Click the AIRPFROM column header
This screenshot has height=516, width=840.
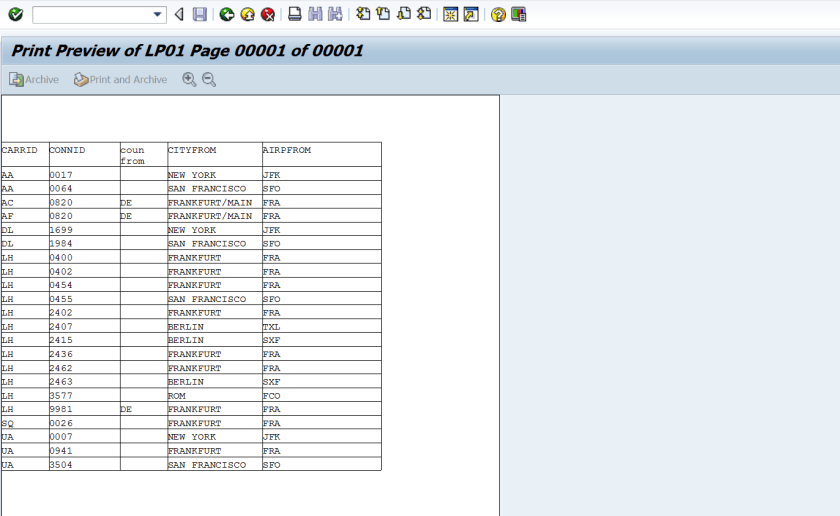[287, 150]
